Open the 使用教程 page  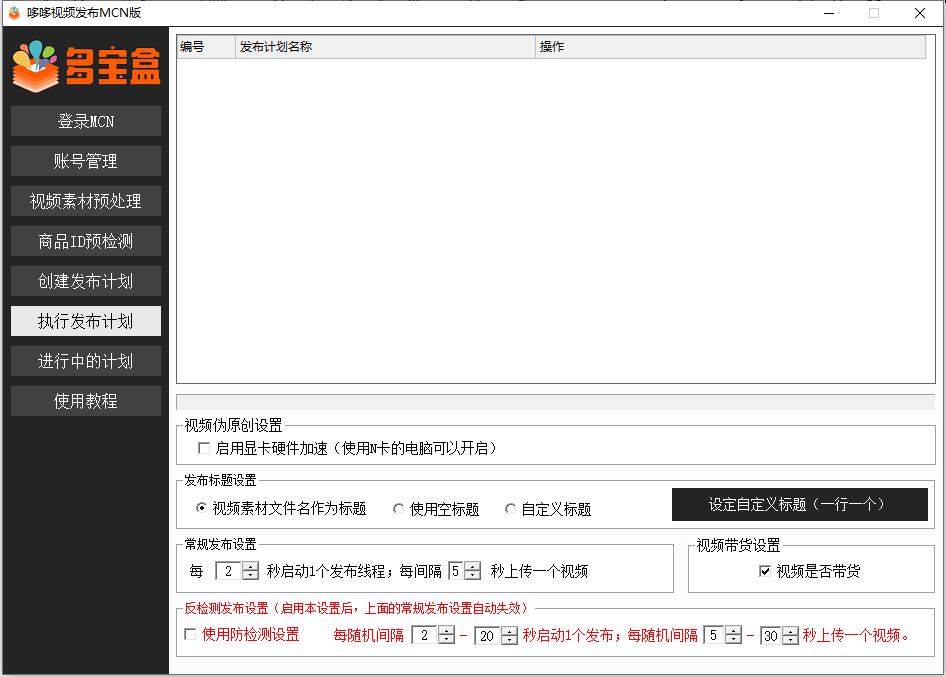tap(86, 401)
